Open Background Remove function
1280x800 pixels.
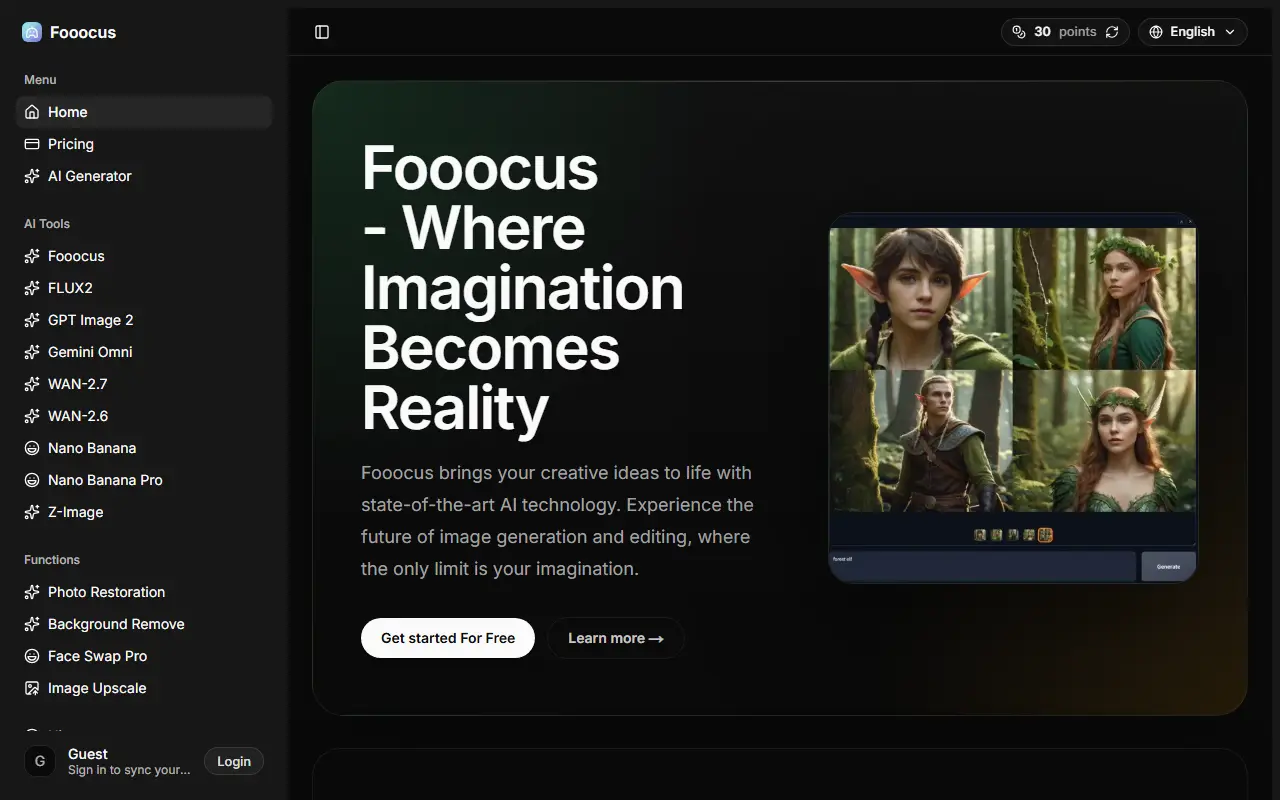tap(144, 624)
